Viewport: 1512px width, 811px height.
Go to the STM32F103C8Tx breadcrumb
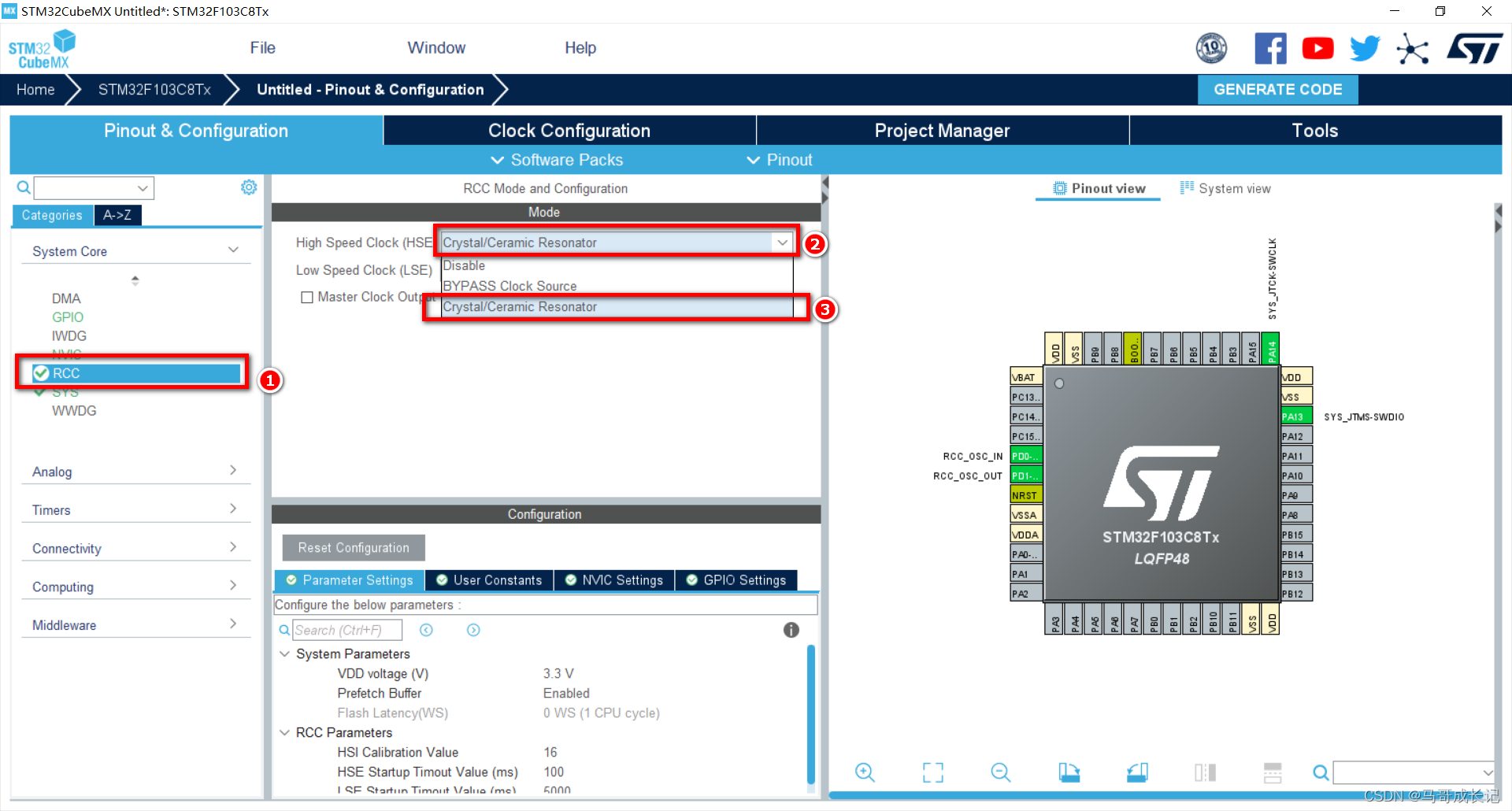(x=154, y=90)
